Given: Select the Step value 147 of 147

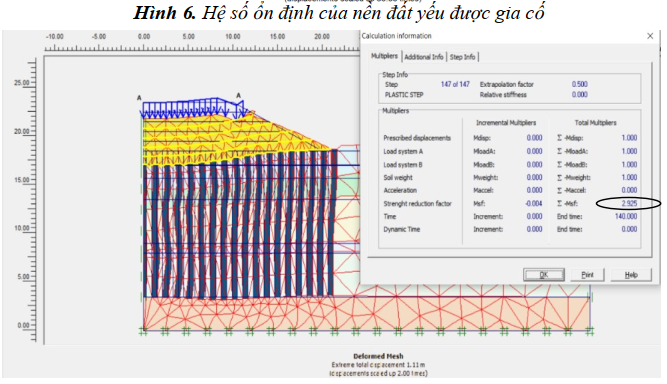Looking at the screenshot, I should [x=455, y=84].
